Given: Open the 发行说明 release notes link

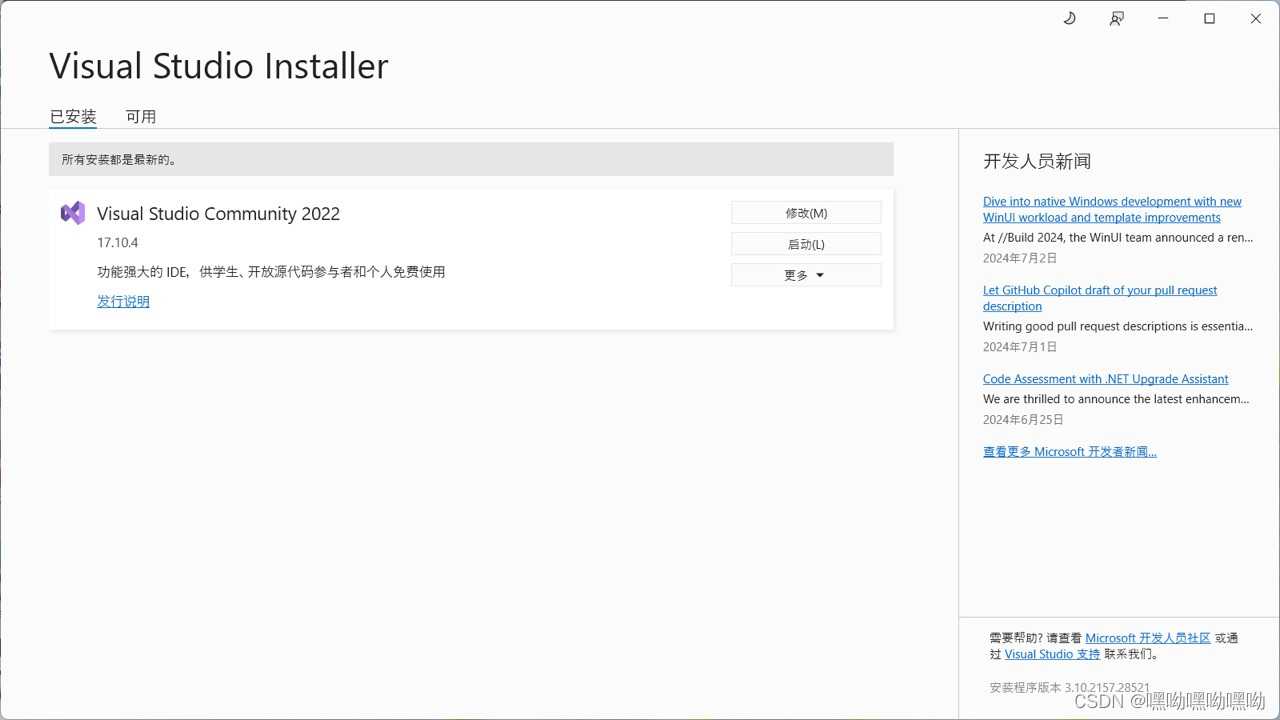Looking at the screenshot, I should click(123, 301).
